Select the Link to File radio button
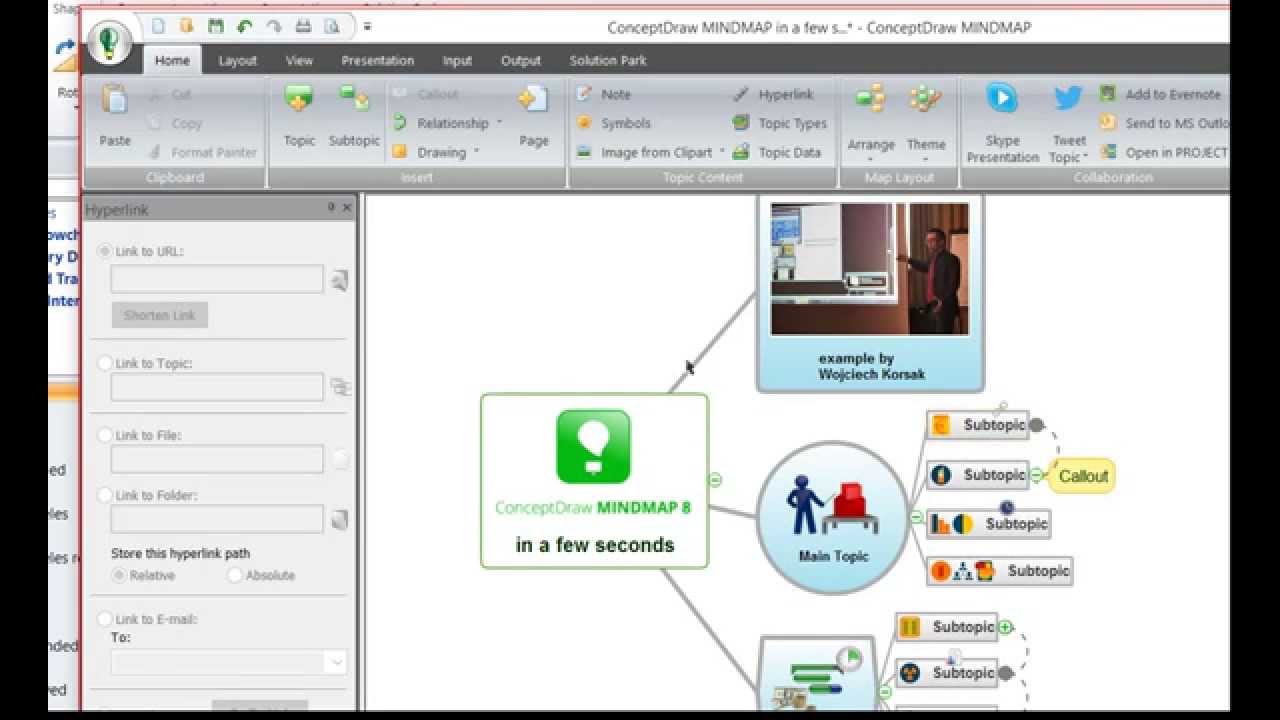Viewport: 1280px width, 720px height. pyautogui.click(x=105, y=435)
